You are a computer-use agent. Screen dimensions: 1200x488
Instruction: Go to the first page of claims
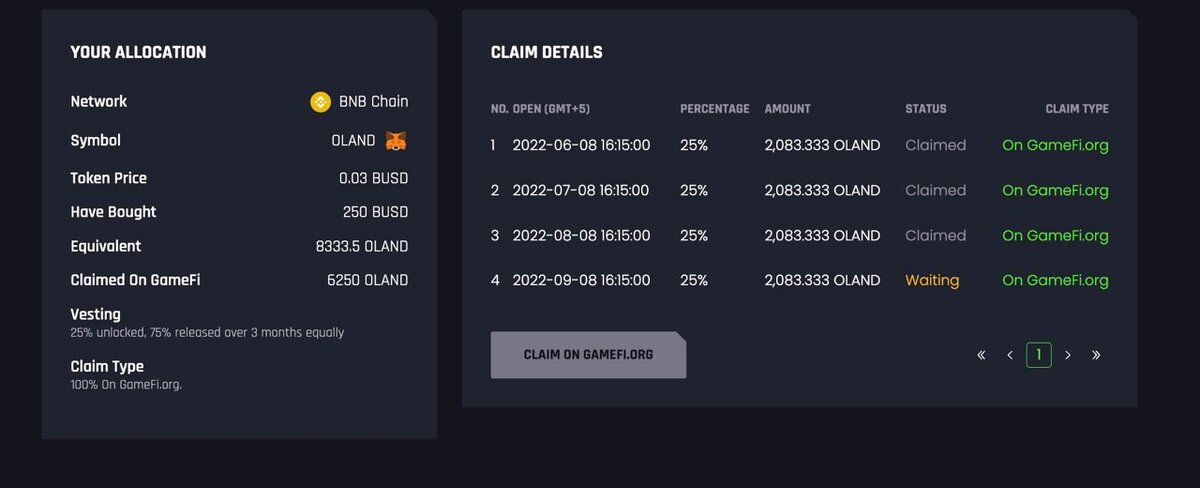[981, 355]
